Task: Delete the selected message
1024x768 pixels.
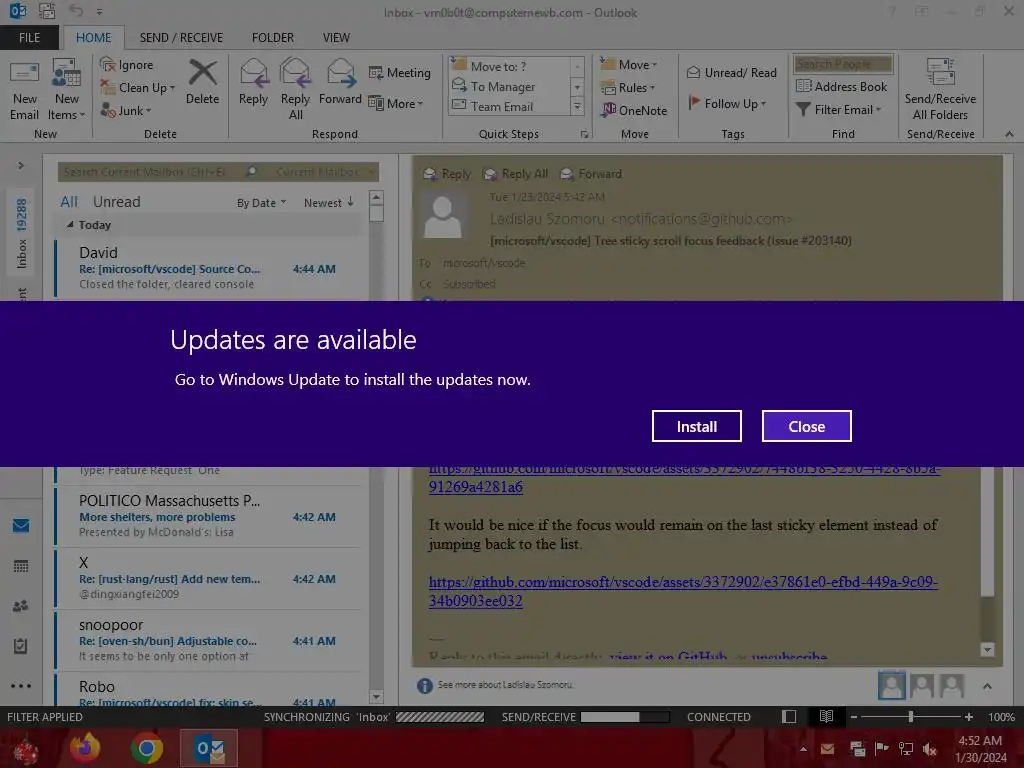Action: tap(202, 82)
